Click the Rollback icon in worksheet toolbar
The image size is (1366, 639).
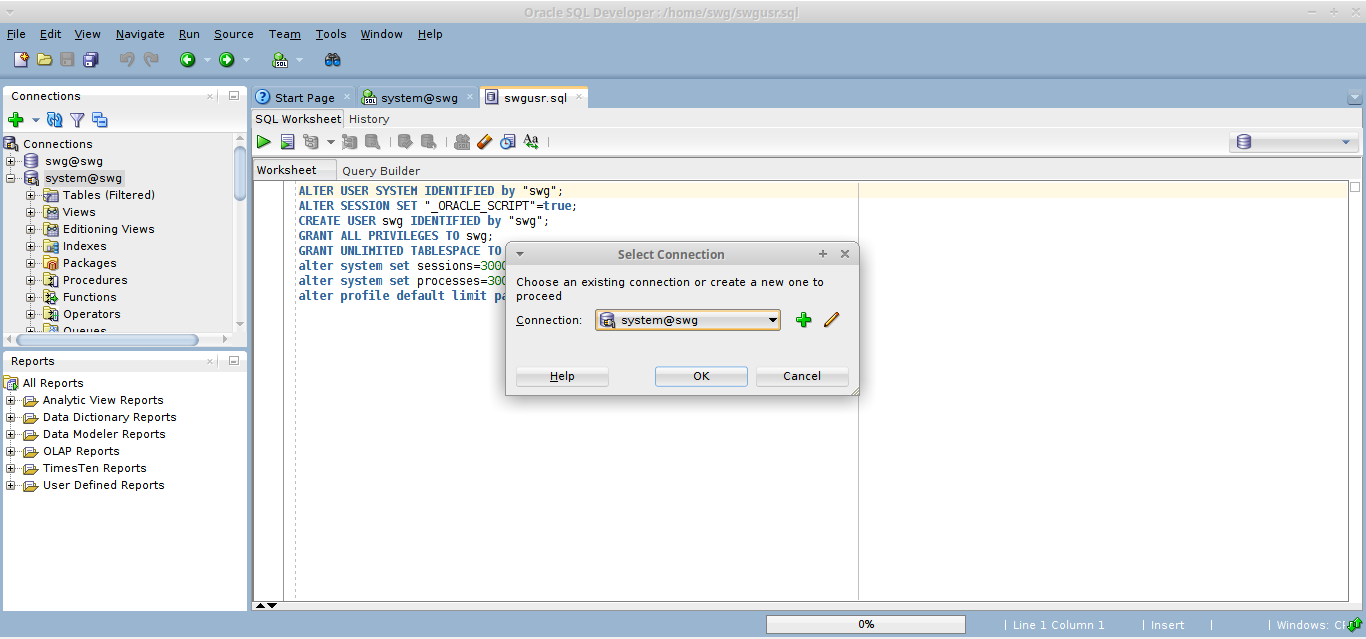pos(428,142)
